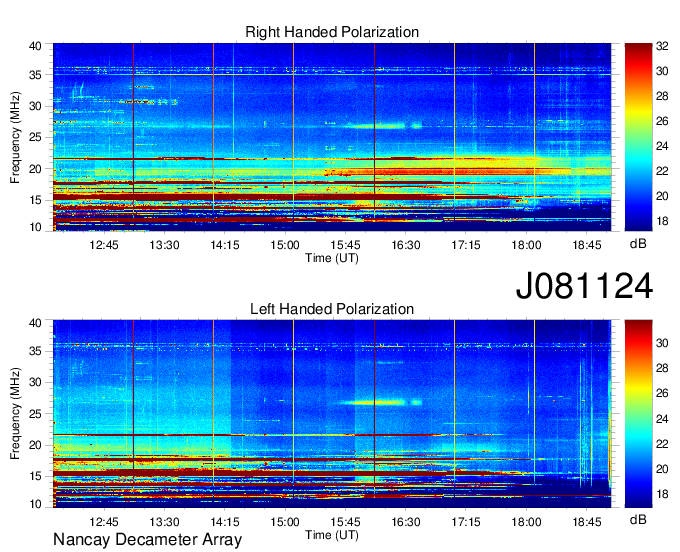Click the top plot's Time (UT) axis label
680x552 pixels.
332,258
